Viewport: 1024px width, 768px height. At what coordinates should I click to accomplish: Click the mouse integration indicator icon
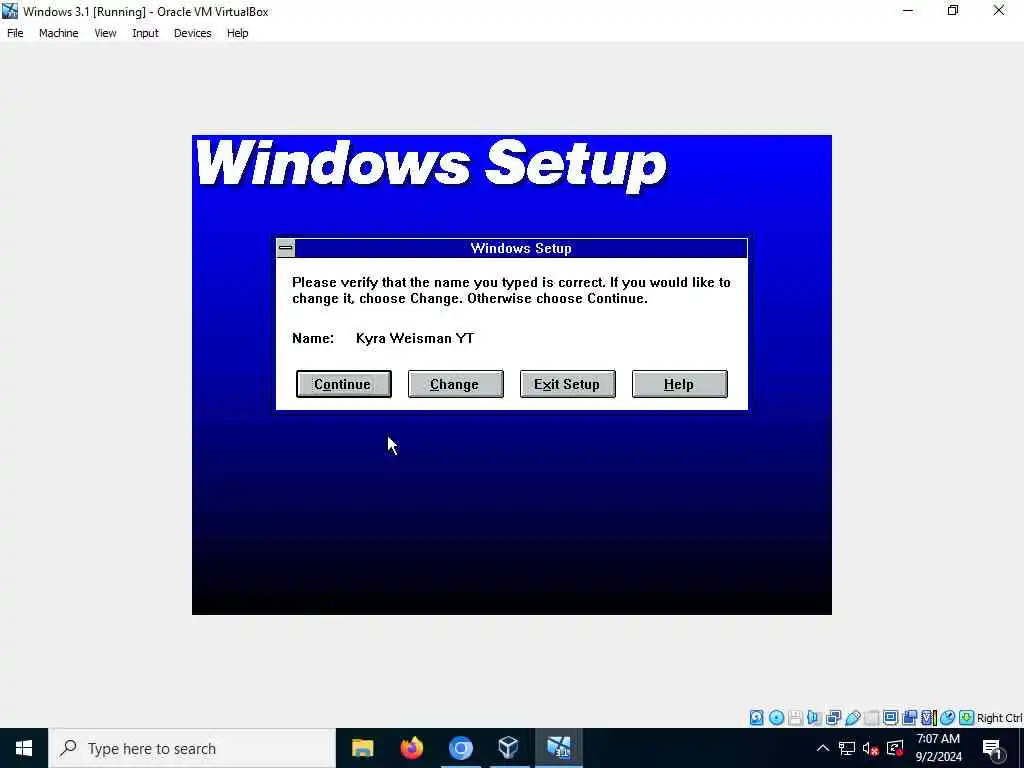coord(948,718)
